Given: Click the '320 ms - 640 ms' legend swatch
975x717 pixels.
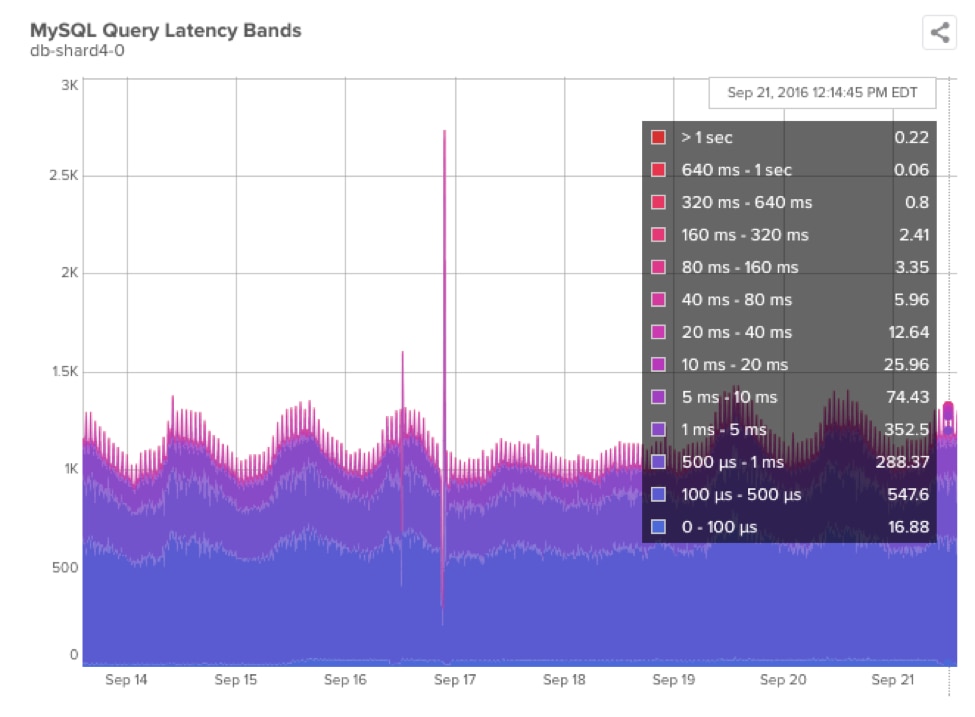Looking at the screenshot, I should [x=658, y=202].
